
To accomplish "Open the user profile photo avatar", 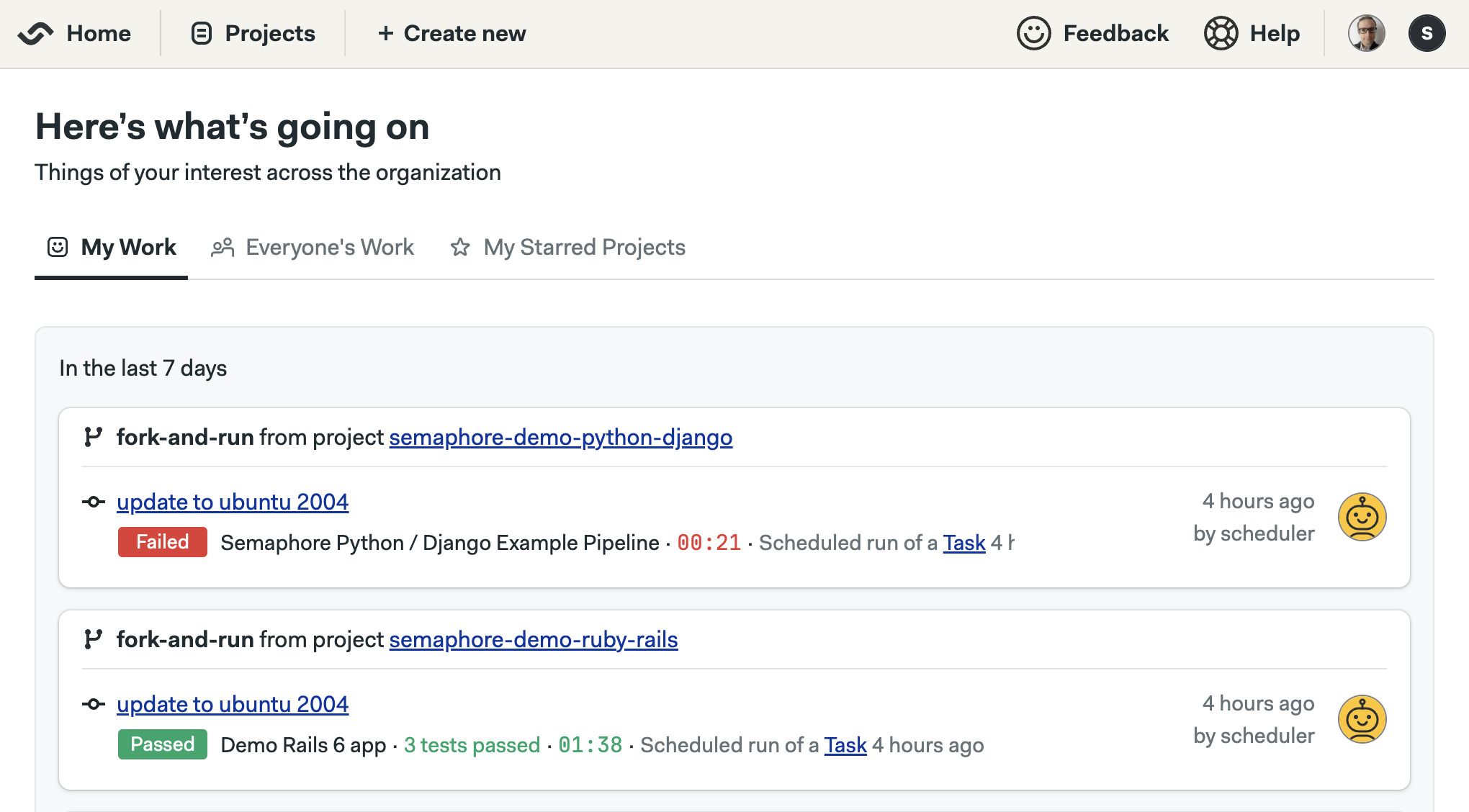I will tap(1366, 34).
